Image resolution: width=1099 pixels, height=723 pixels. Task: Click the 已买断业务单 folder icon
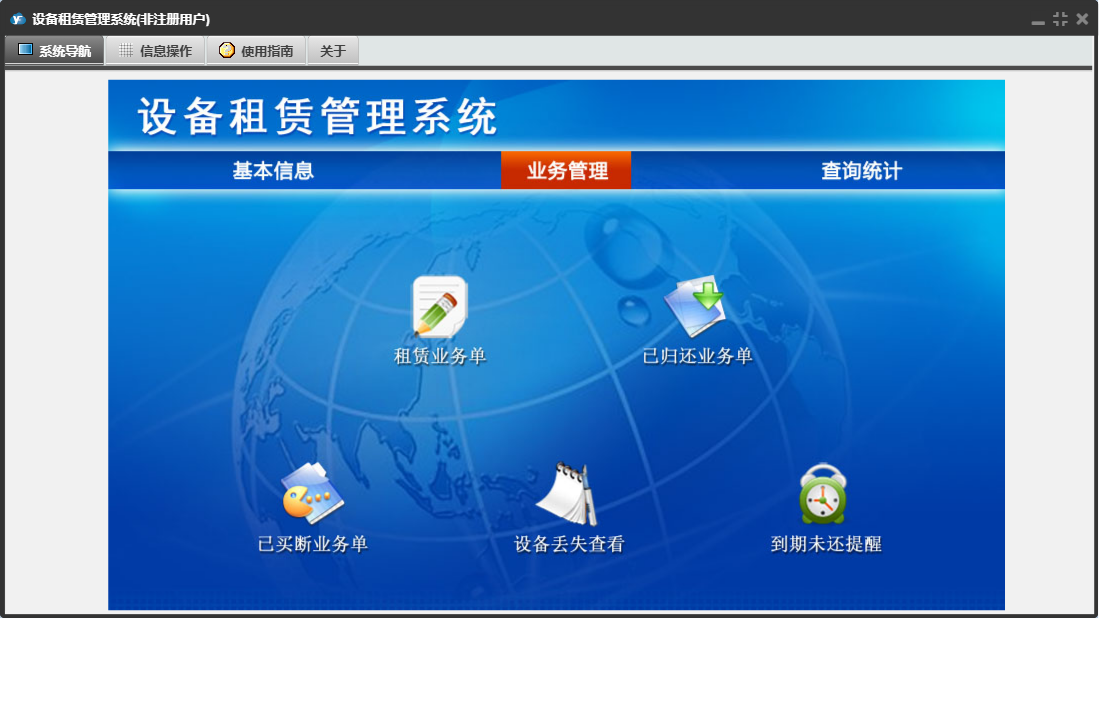313,495
